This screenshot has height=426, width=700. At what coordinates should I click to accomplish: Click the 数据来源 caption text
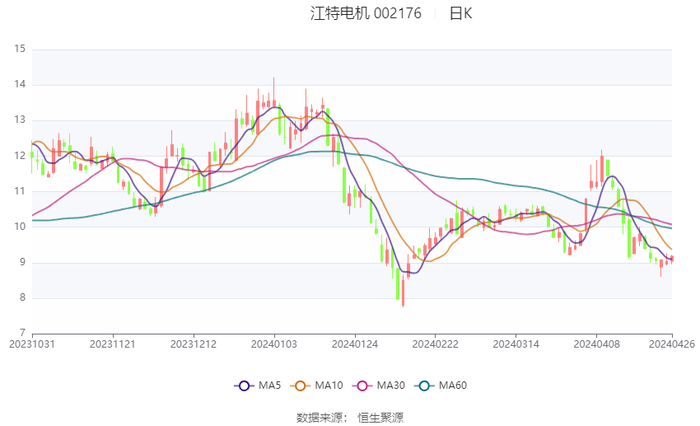coord(320,416)
